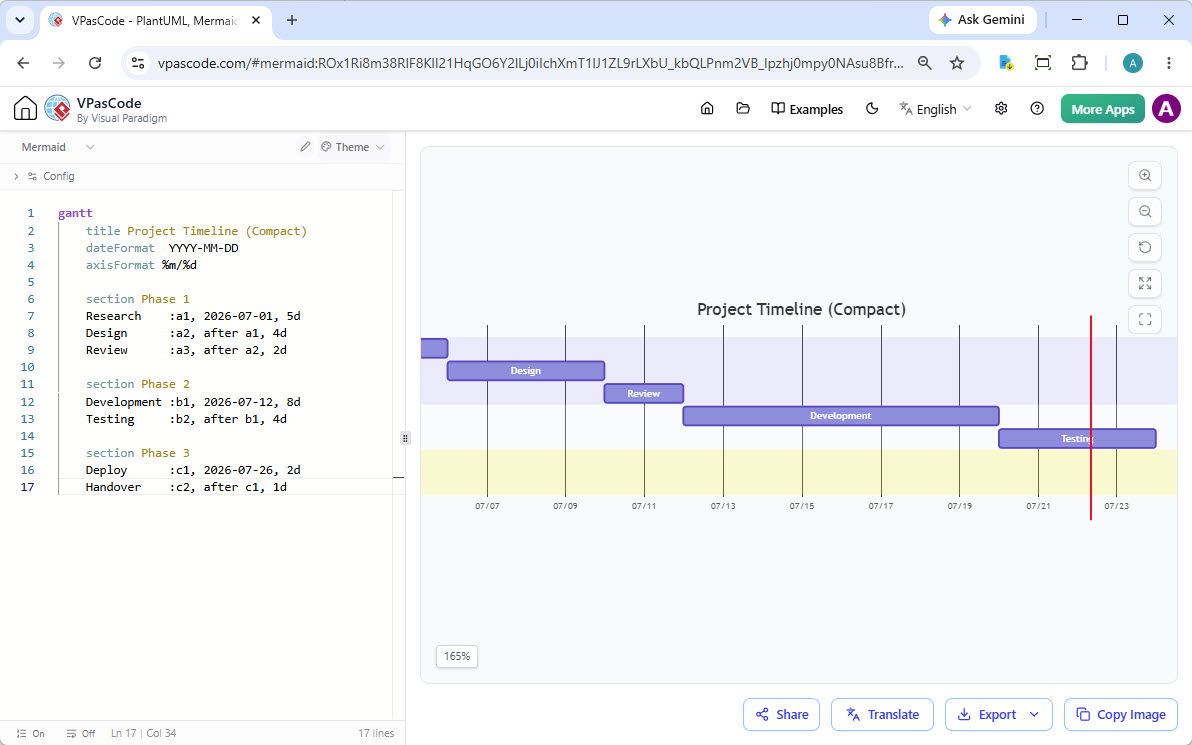
Task: Click the 'section Phase 2' code line
Action: (x=138, y=384)
